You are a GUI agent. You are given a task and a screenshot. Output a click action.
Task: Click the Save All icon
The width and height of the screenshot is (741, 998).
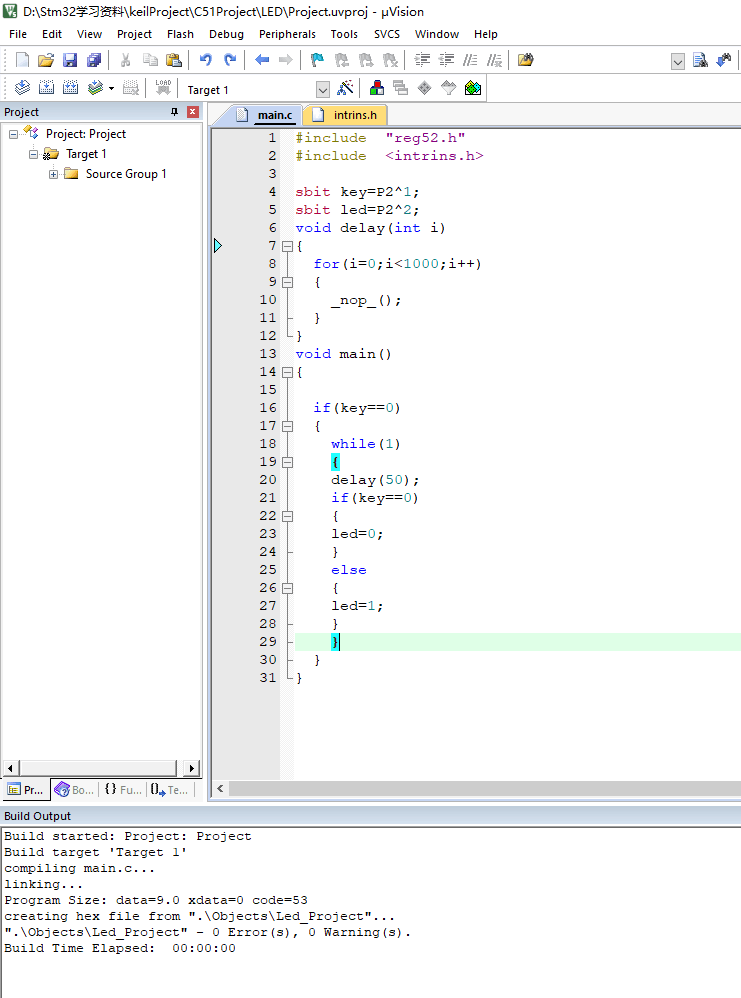[x=94, y=60]
